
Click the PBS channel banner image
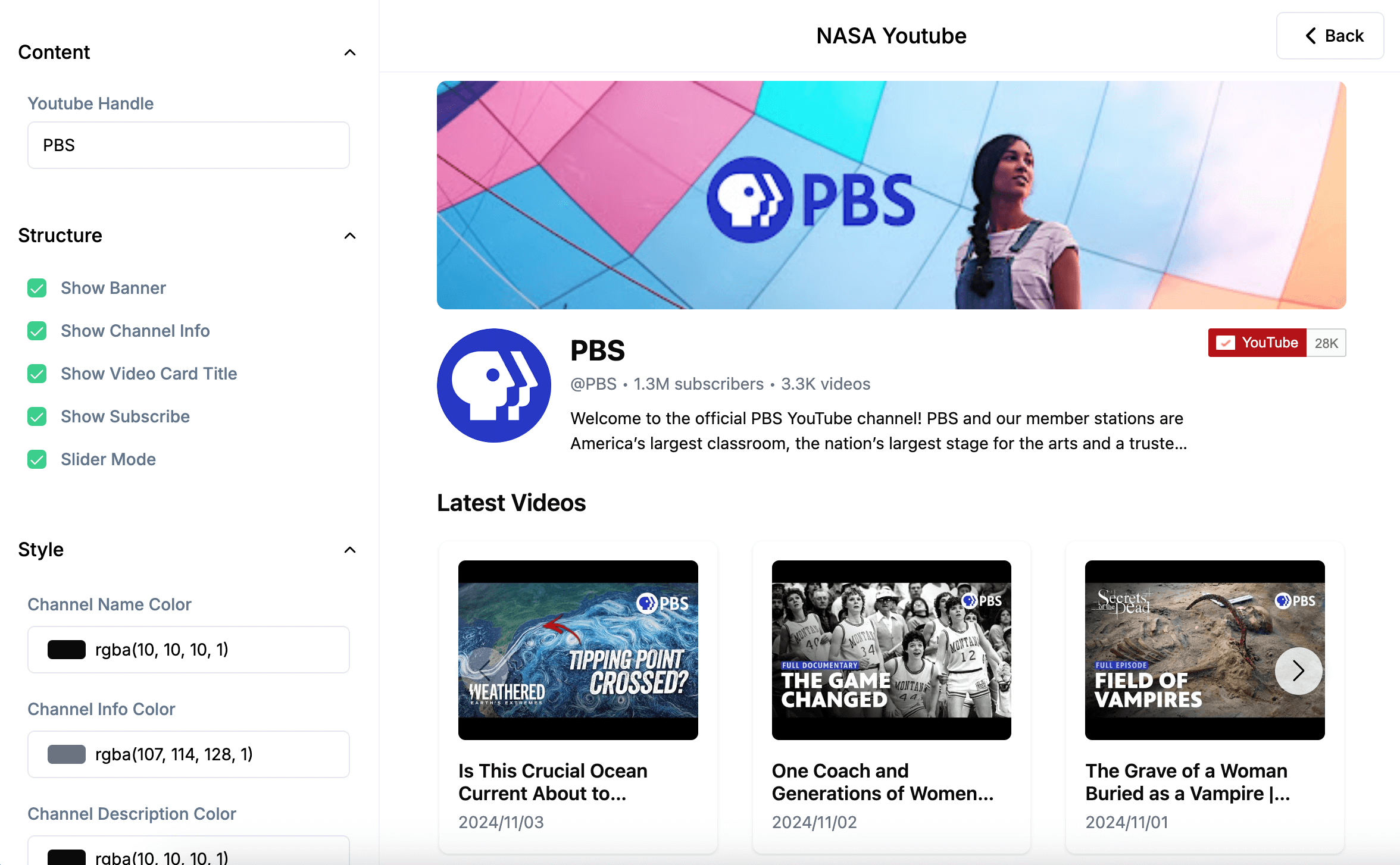click(x=892, y=195)
